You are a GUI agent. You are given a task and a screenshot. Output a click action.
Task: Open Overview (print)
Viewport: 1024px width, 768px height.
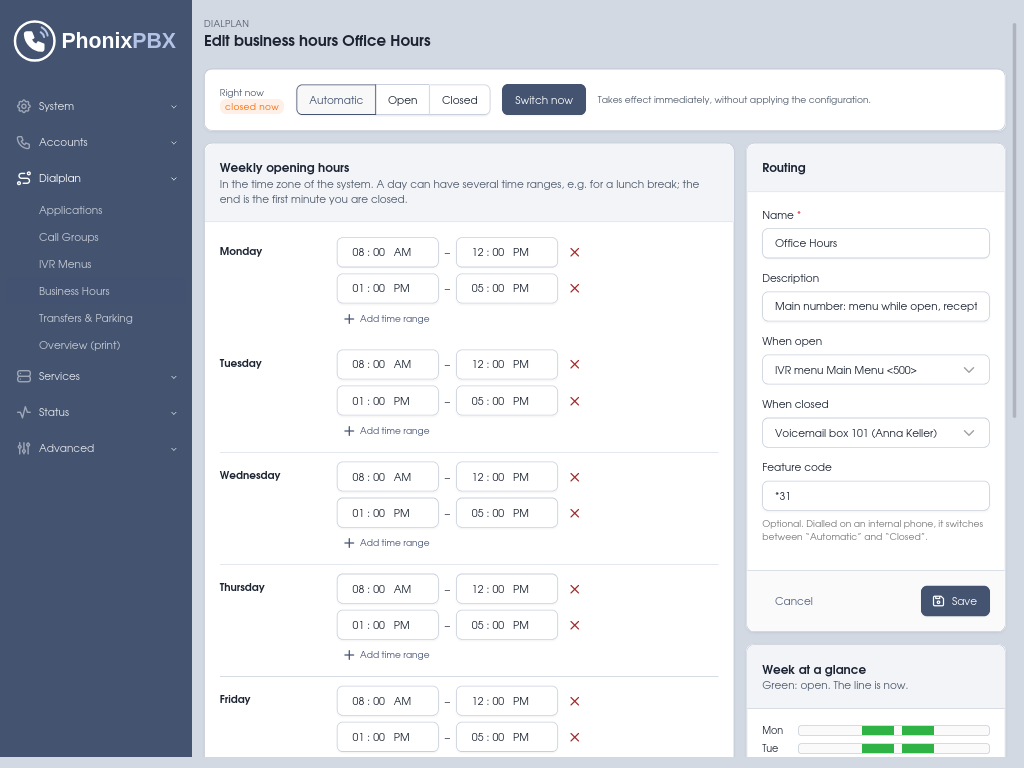[80, 345]
